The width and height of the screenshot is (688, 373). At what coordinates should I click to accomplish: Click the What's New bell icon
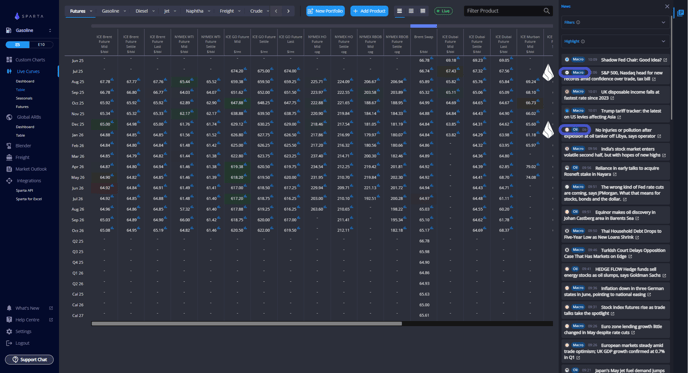click(9, 308)
